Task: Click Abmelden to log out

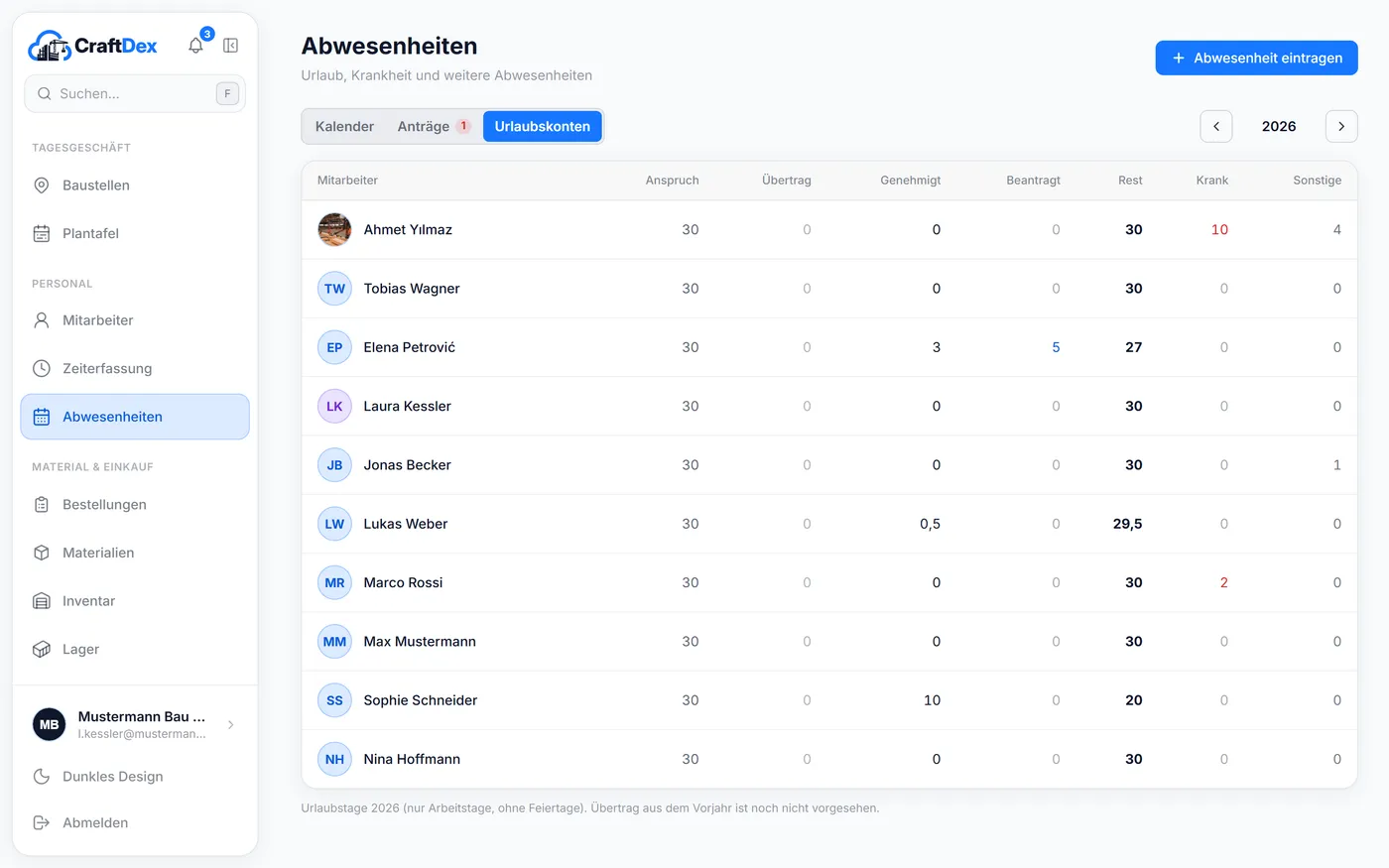Action: pos(135,823)
